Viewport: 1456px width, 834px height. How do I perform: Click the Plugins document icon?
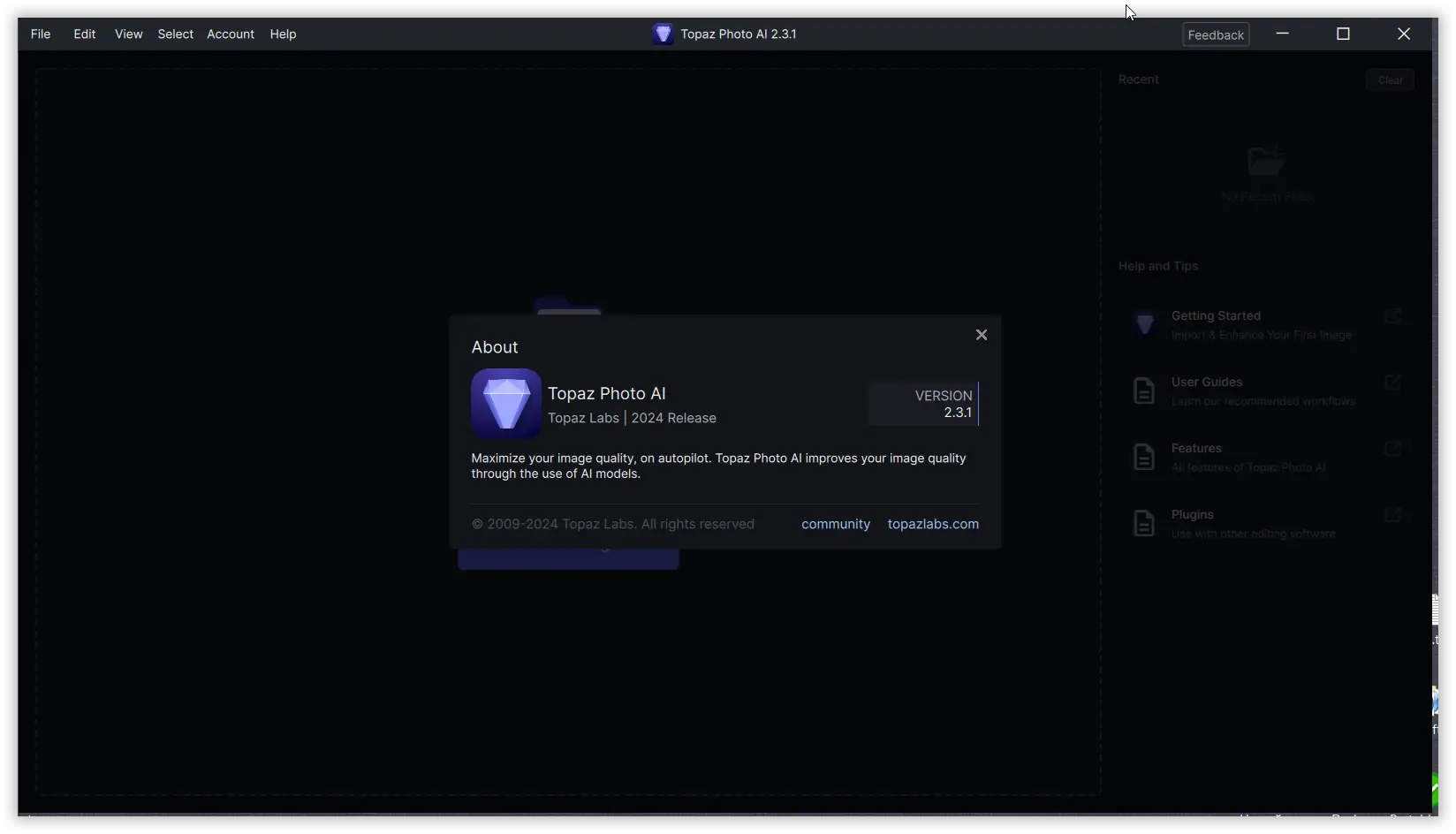[1144, 523]
